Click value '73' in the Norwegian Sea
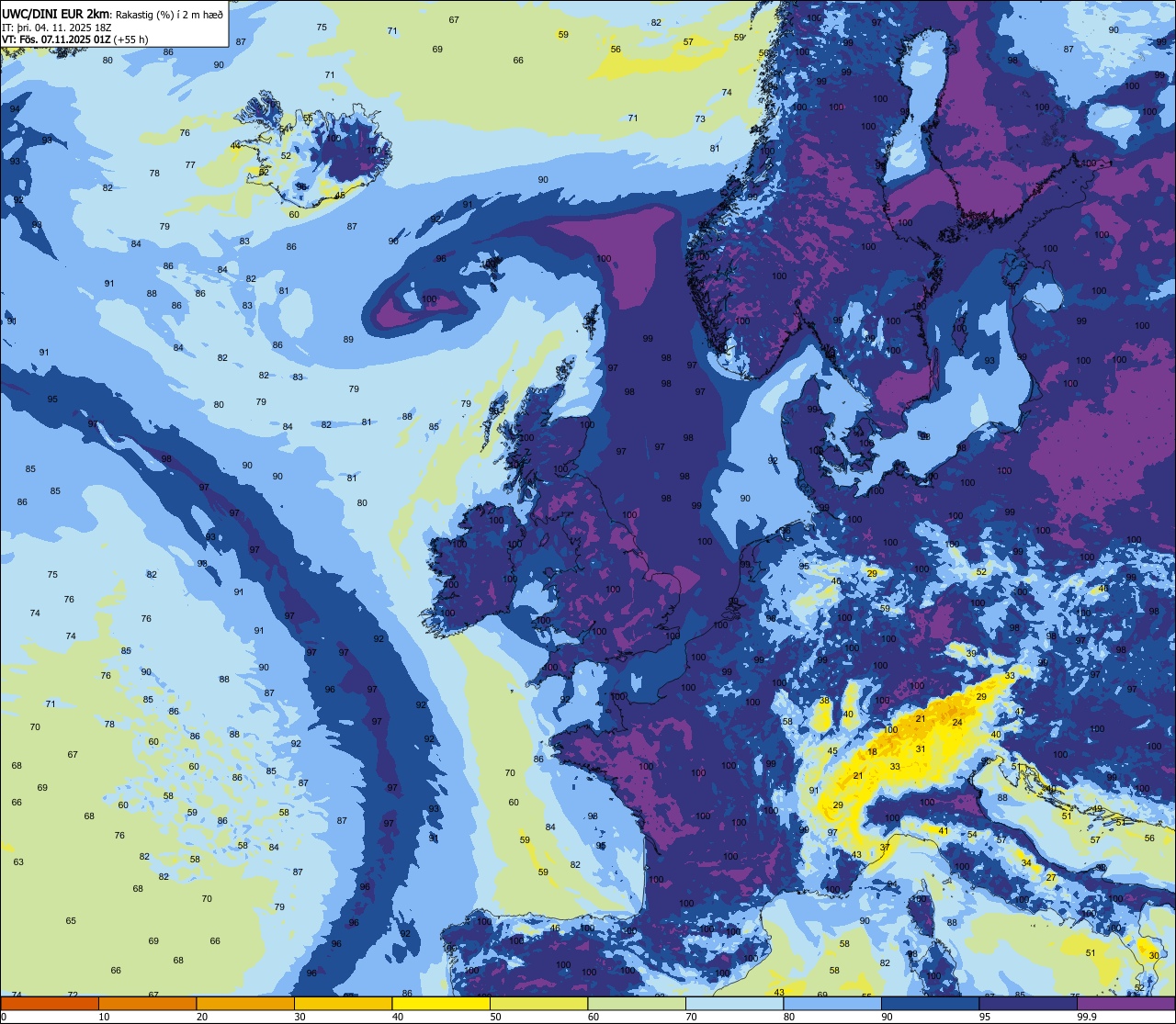This screenshot has width=1176, height=1024. point(700,119)
